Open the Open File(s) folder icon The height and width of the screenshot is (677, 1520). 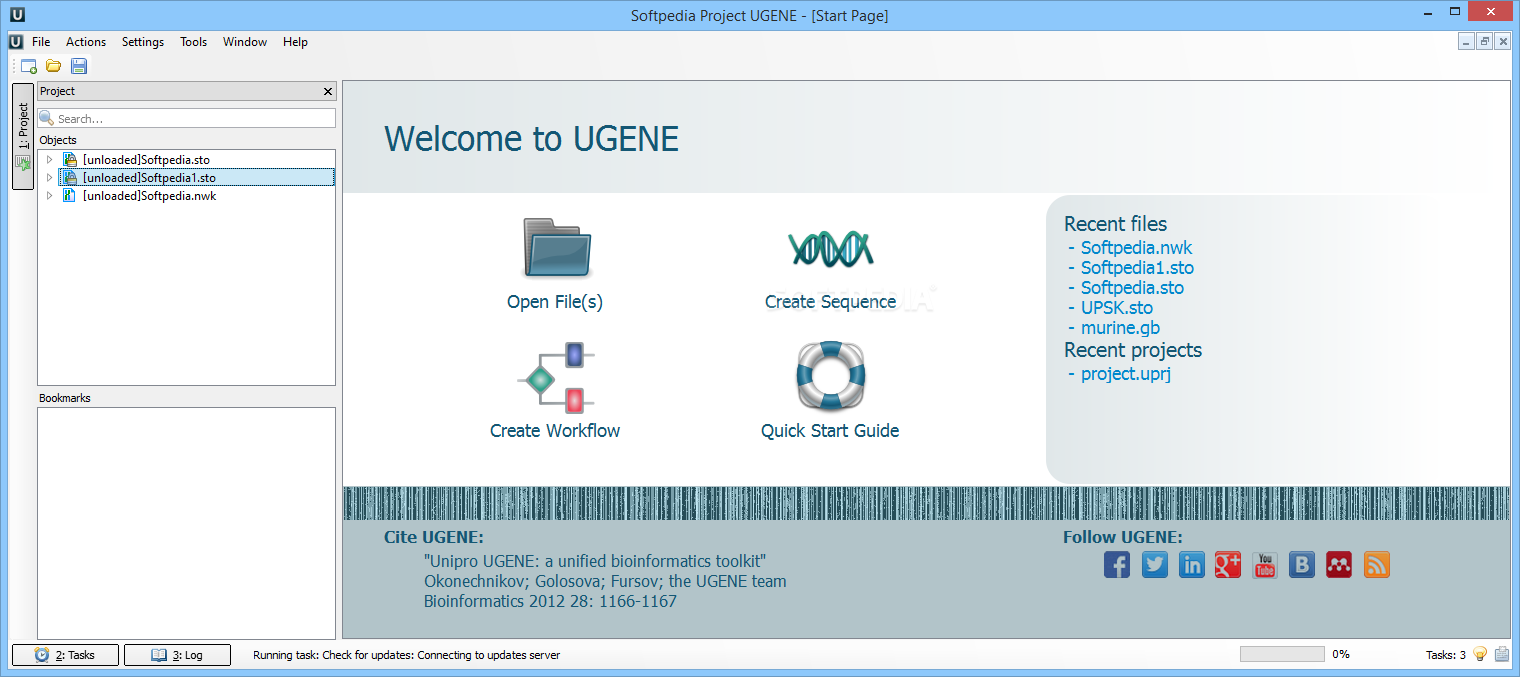[556, 246]
